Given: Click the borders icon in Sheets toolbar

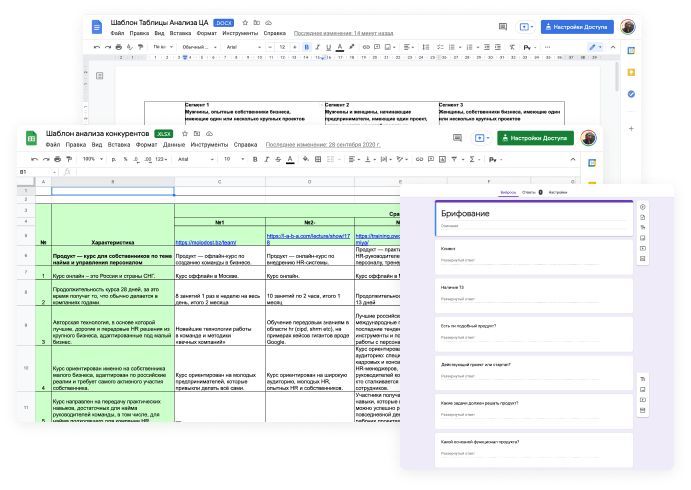Looking at the screenshot, I should (318, 159).
